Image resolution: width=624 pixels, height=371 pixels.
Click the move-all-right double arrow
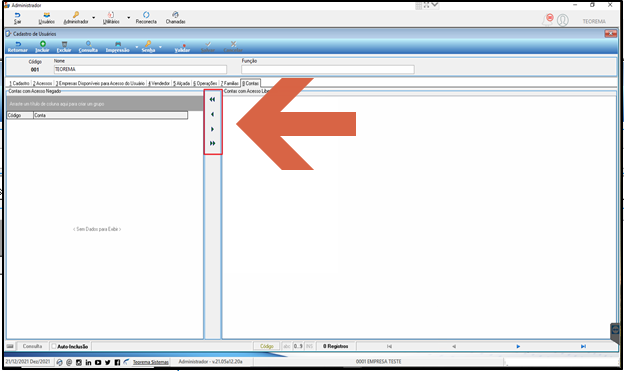click(x=213, y=143)
